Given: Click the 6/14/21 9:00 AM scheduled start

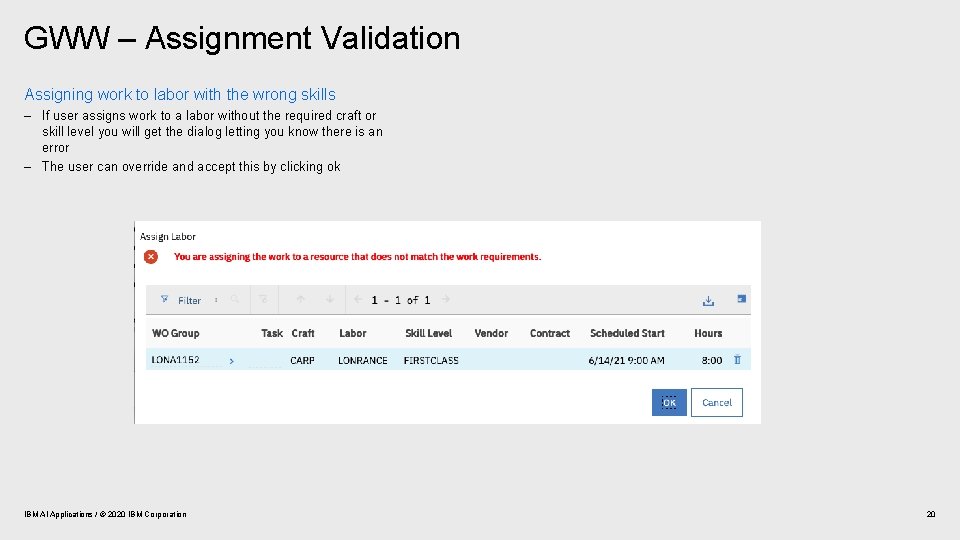Looking at the screenshot, I should [626, 361].
